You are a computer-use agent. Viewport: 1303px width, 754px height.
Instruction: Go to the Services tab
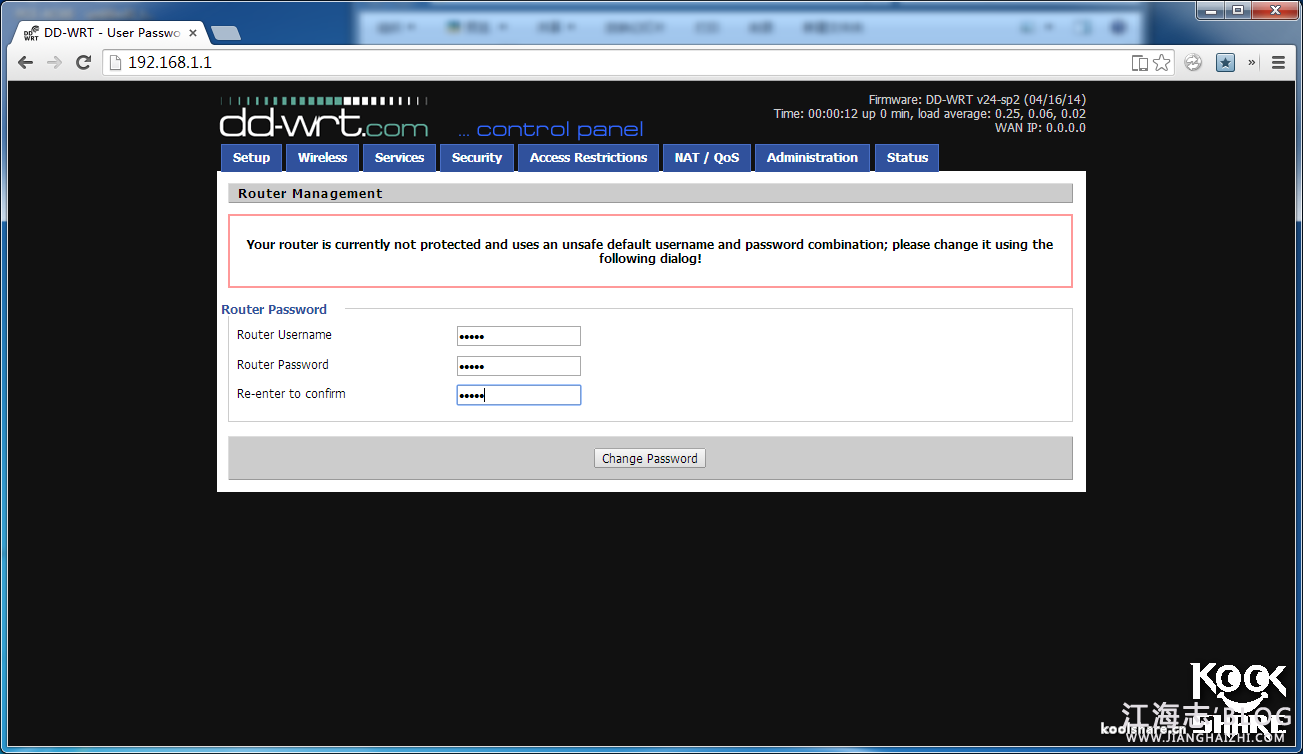click(399, 158)
